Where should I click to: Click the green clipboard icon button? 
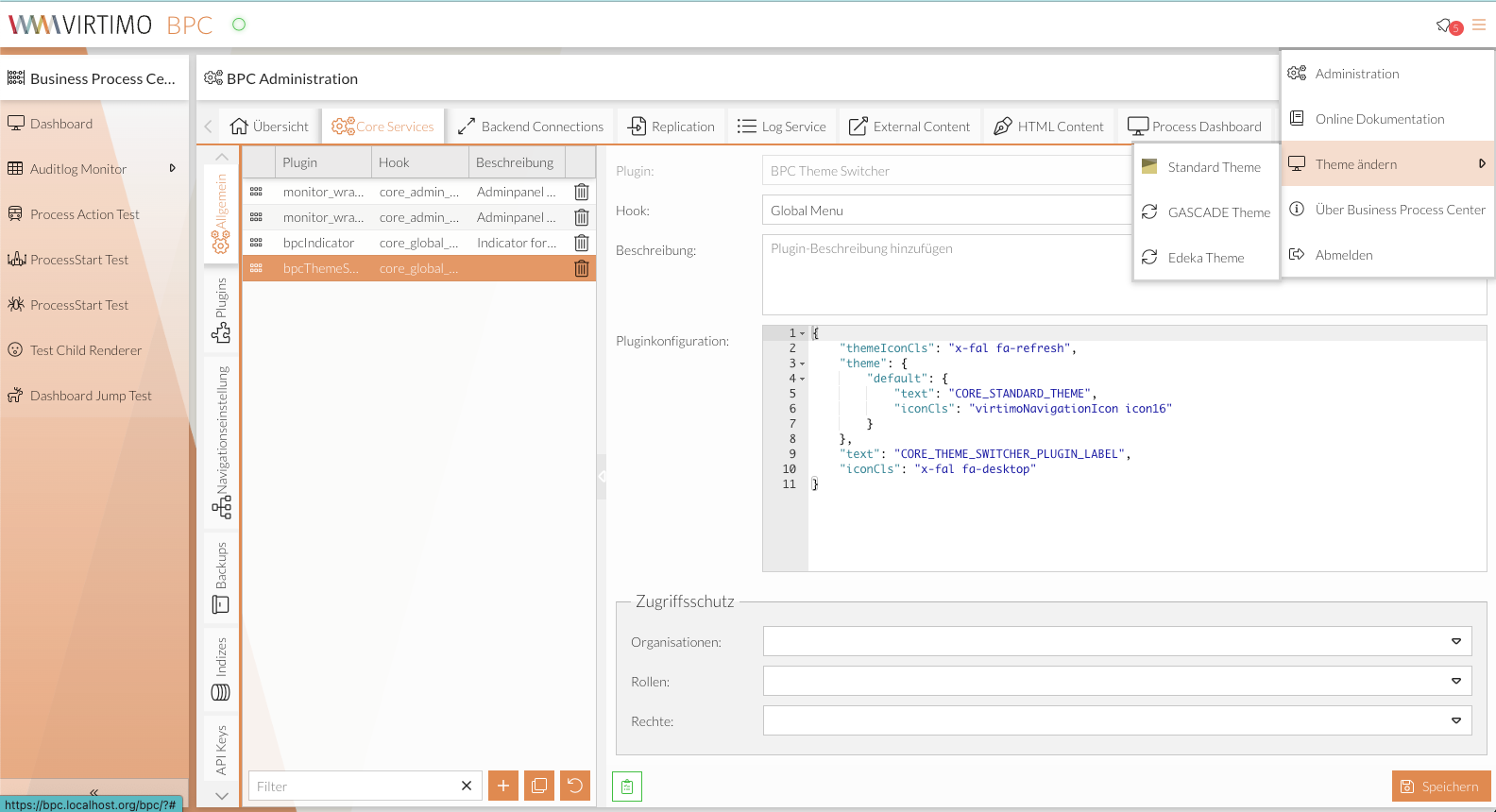[627, 787]
